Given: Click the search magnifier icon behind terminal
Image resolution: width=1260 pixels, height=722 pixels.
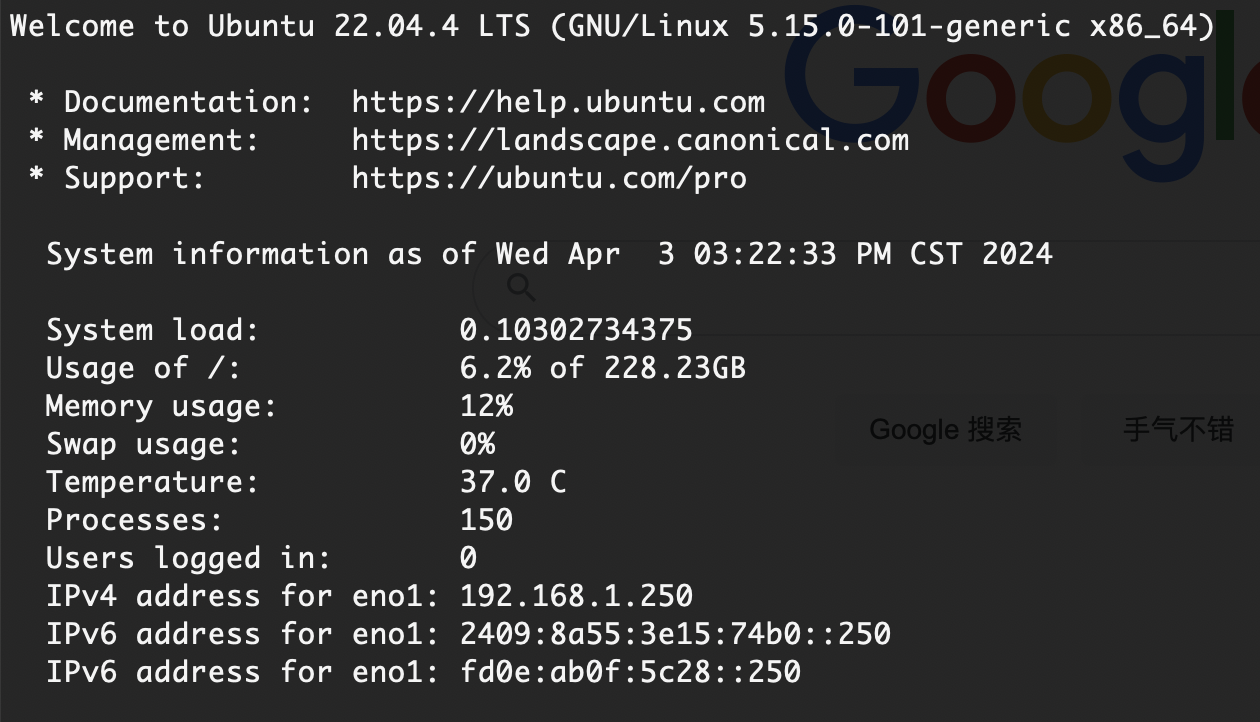Looking at the screenshot, I should 521,288.
